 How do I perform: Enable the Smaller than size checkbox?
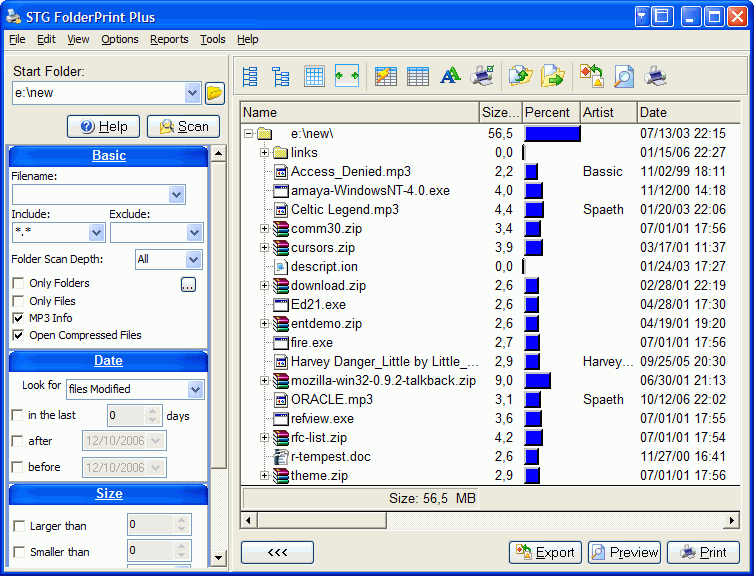(19, 552)
